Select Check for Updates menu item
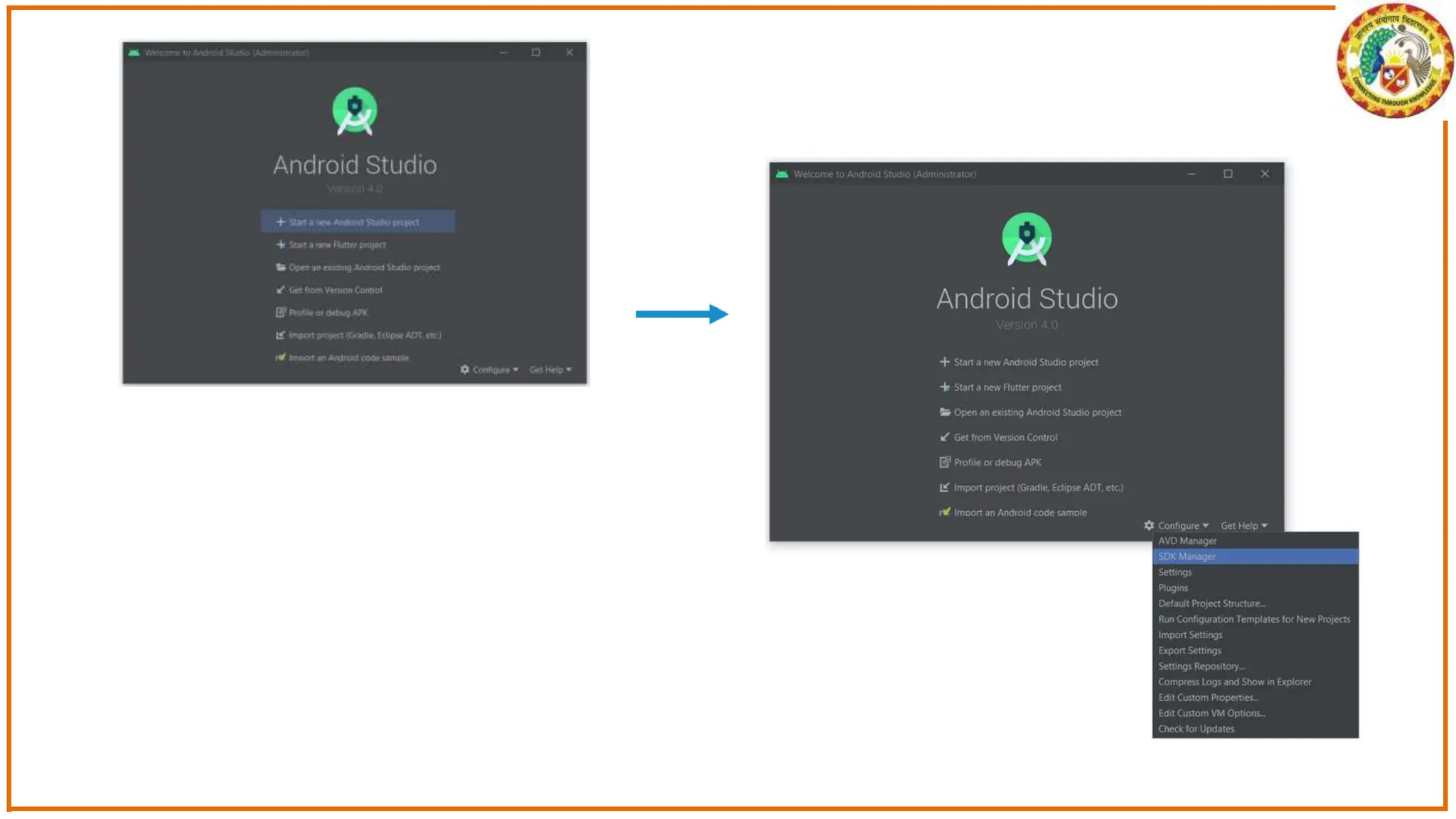 pyautogui.click(x=1196, y=729)
